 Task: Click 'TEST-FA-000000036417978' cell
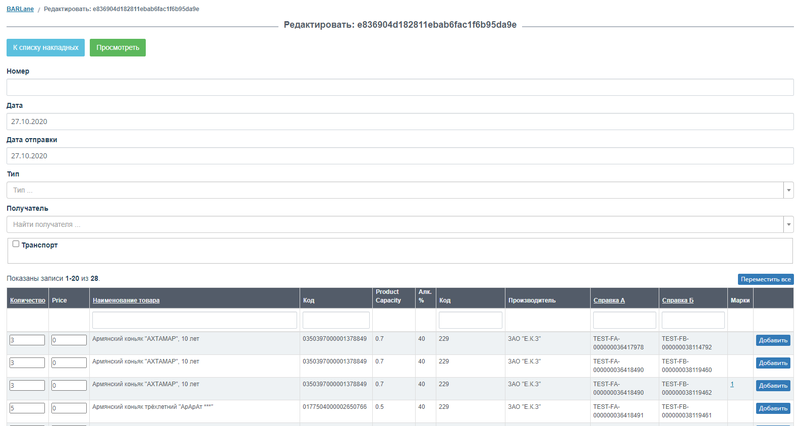tap(618, 343)
